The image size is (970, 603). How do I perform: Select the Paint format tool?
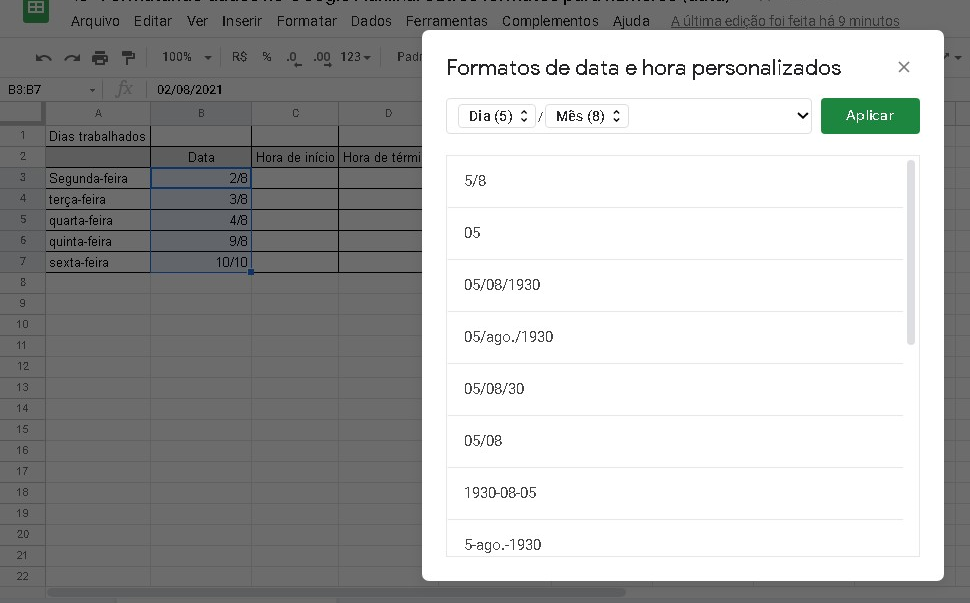(129, 57)
